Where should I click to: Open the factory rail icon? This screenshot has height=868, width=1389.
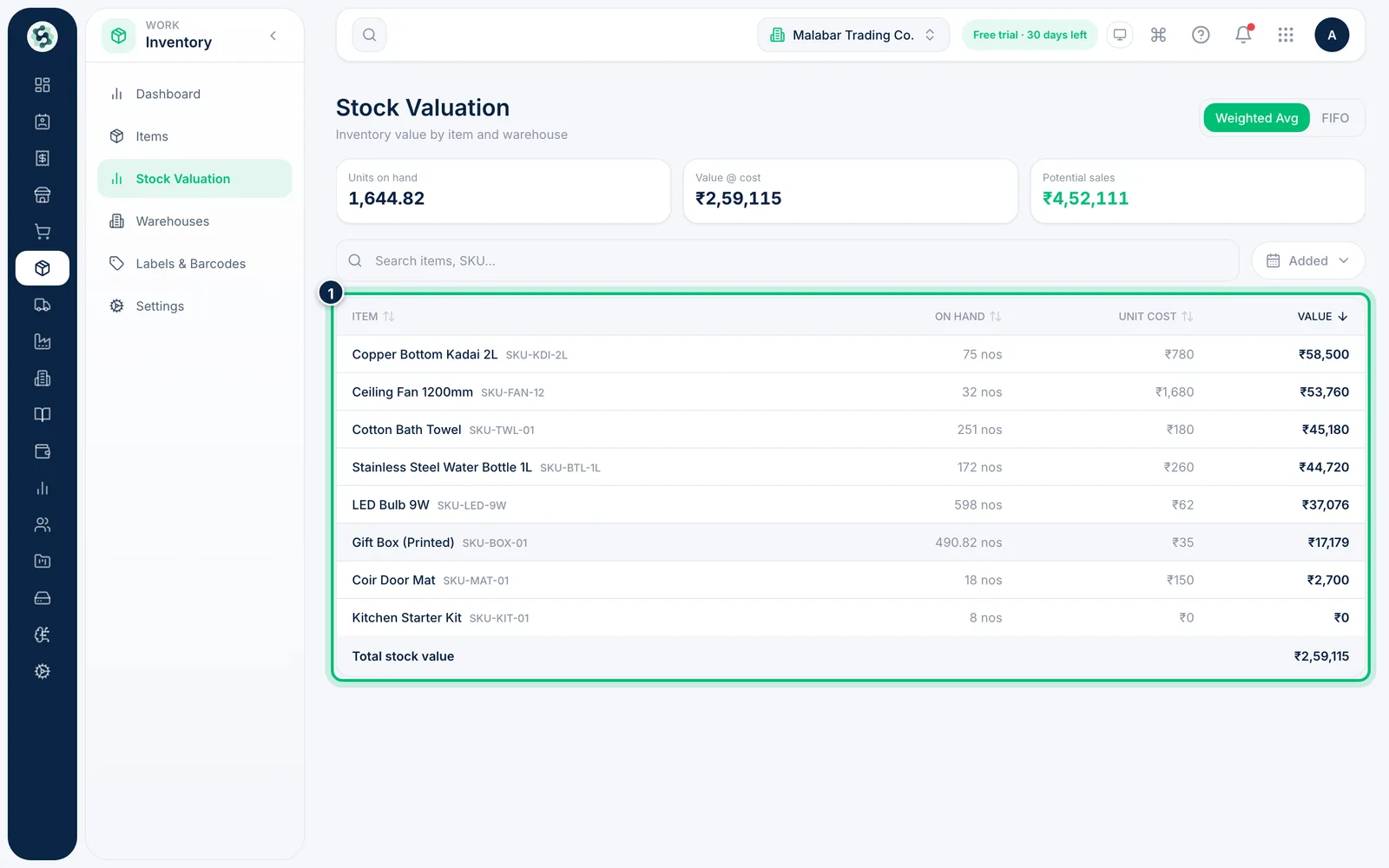tap(42, 341)
